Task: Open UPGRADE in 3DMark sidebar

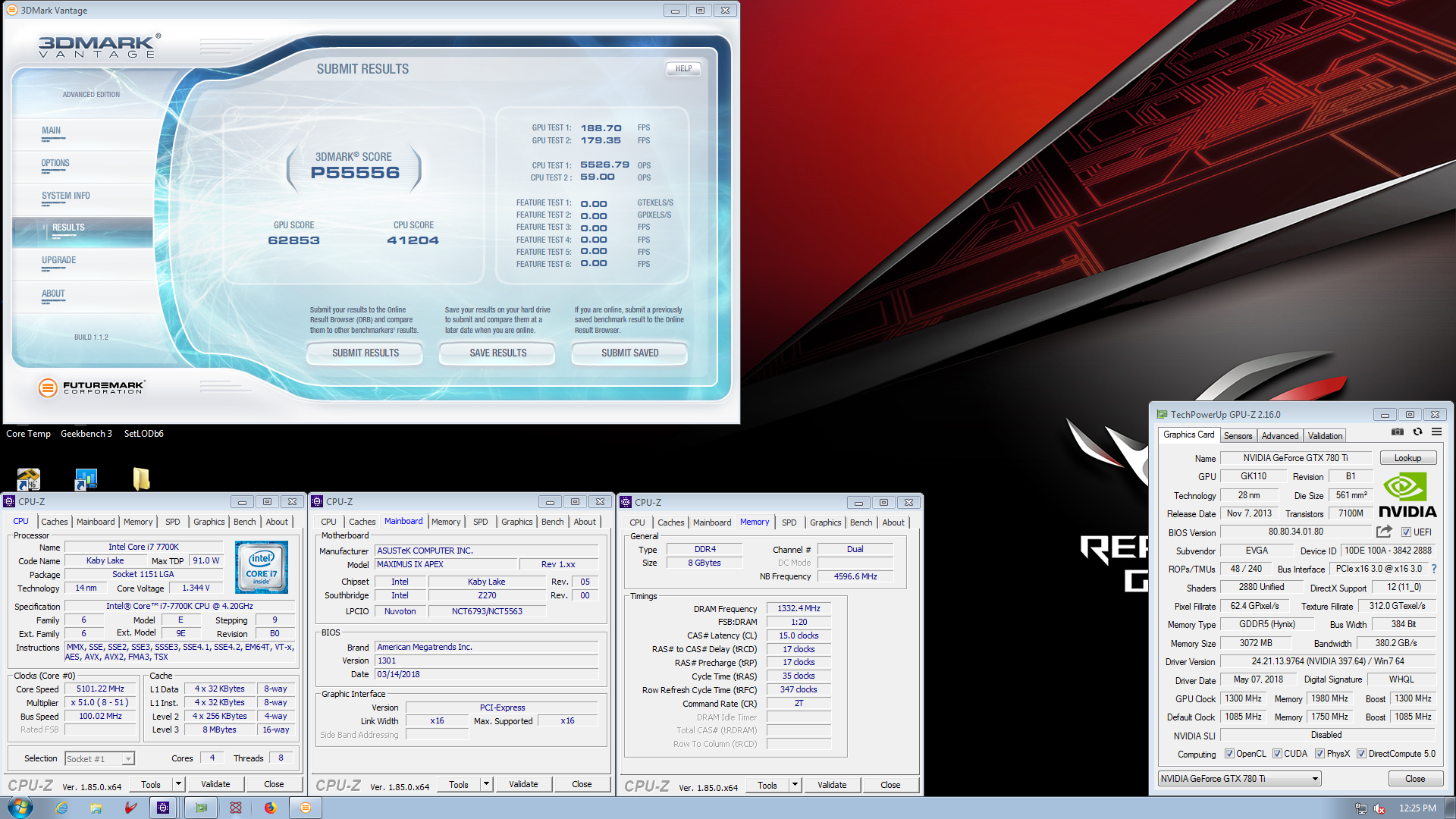Action: pyautogui.click(x=59, y=260)
